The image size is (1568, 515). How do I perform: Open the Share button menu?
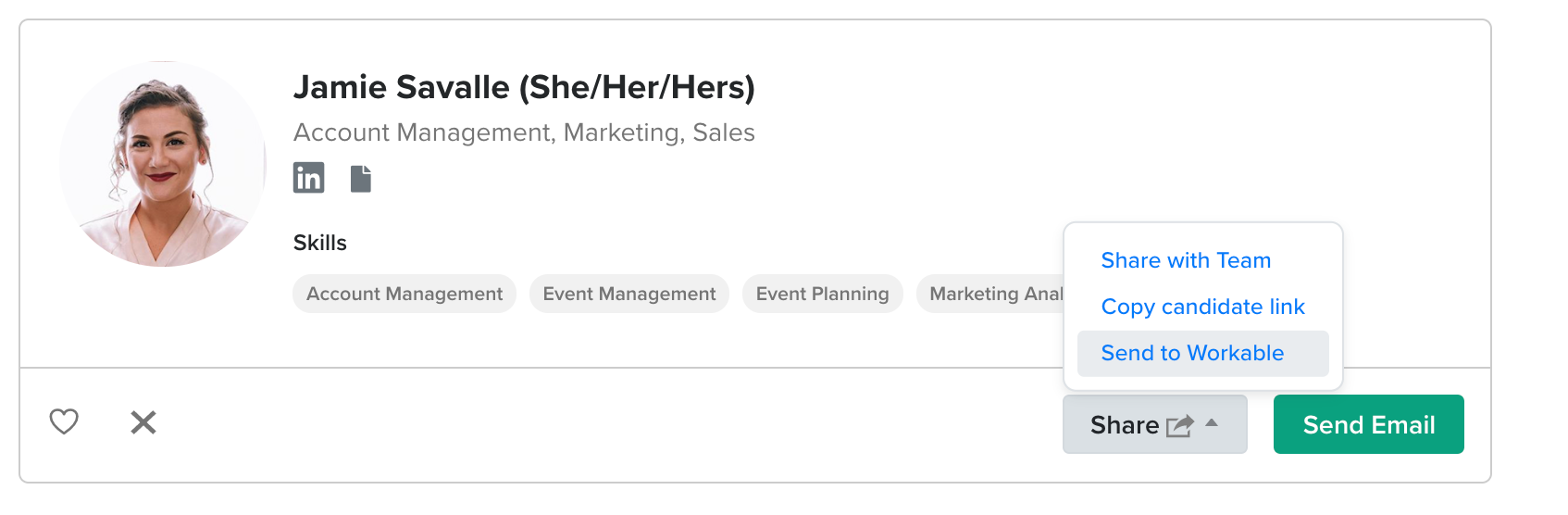coord(1154,424)
